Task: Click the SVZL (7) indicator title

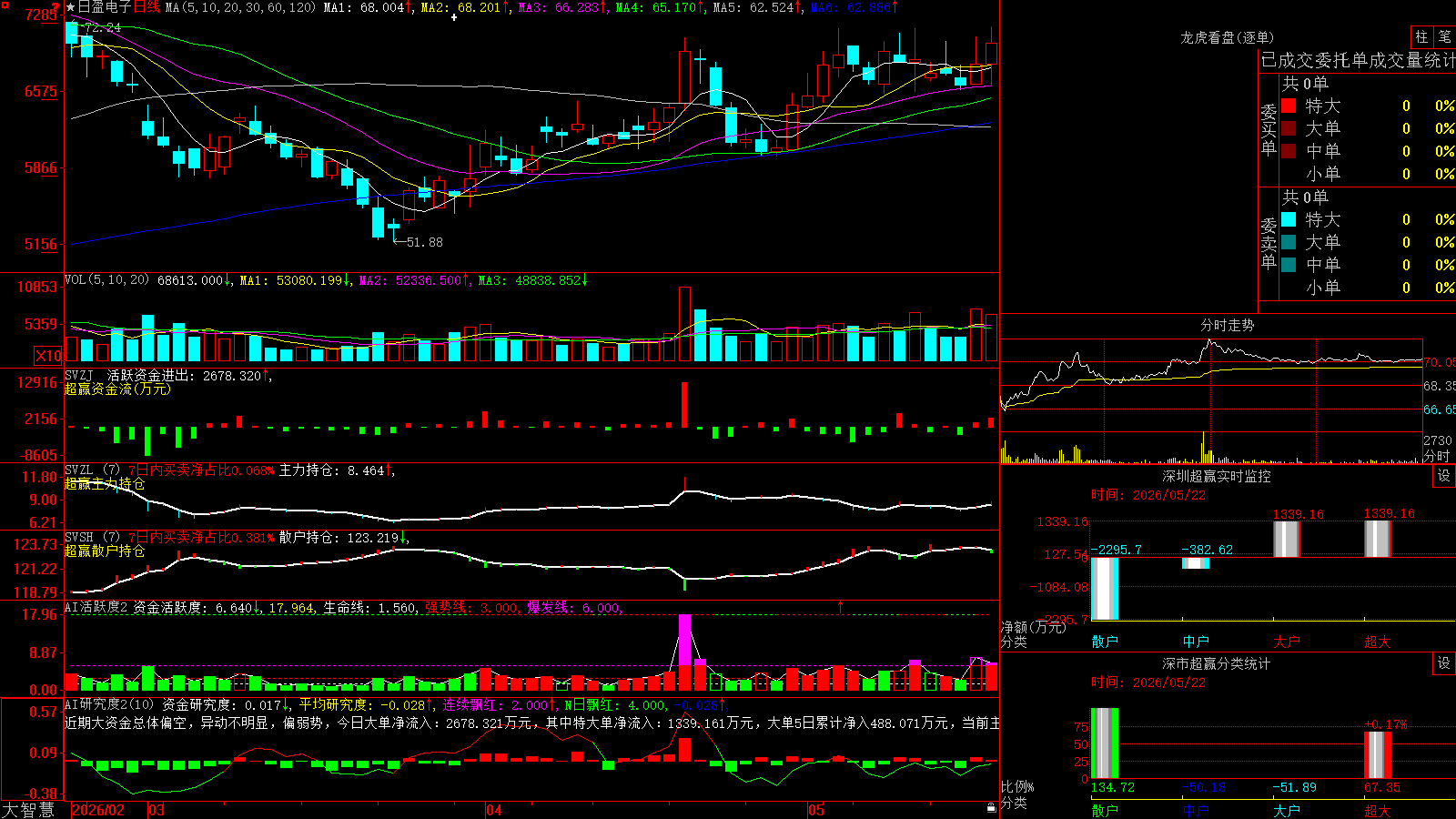Action: tap(92, 470)
